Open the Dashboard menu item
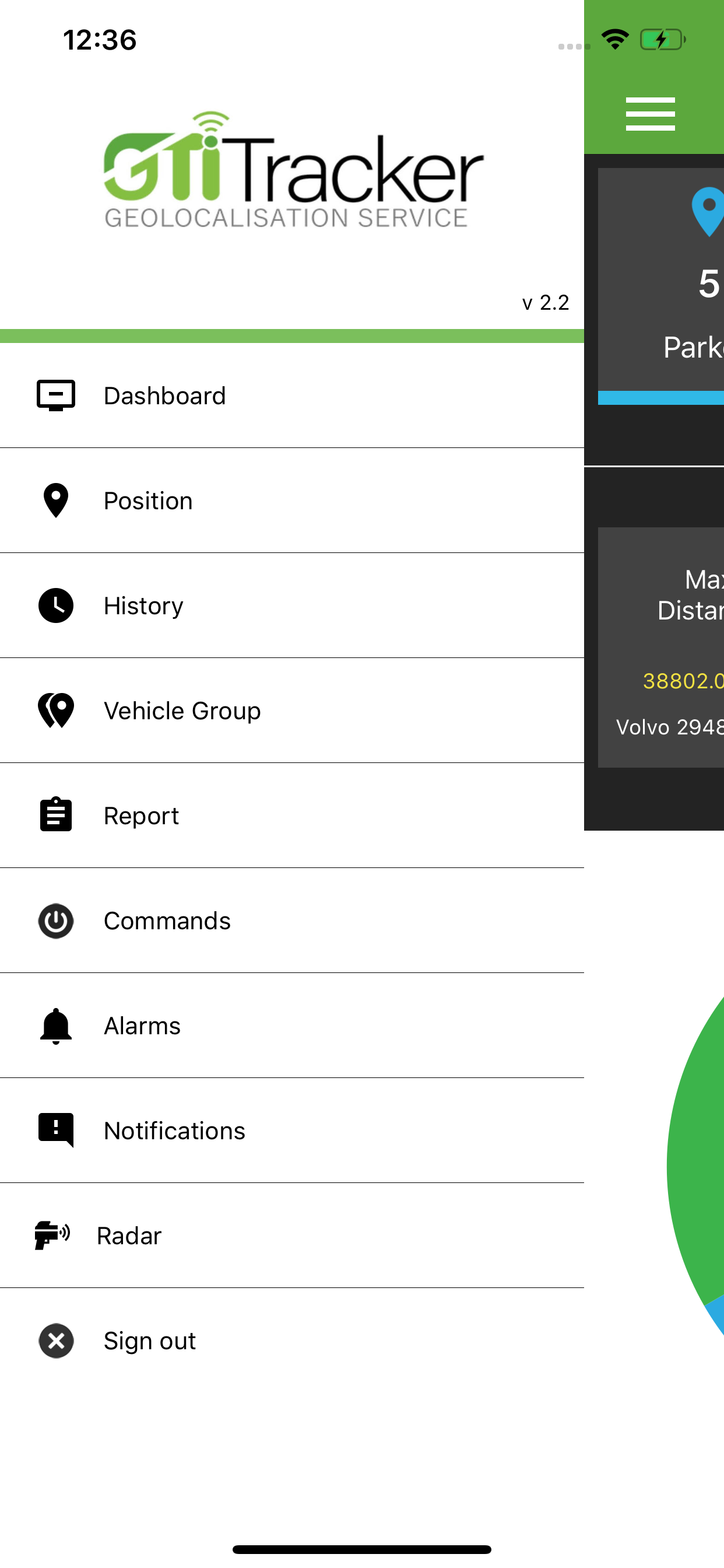This screenshot has width=724, height=1568. point(292,395)
